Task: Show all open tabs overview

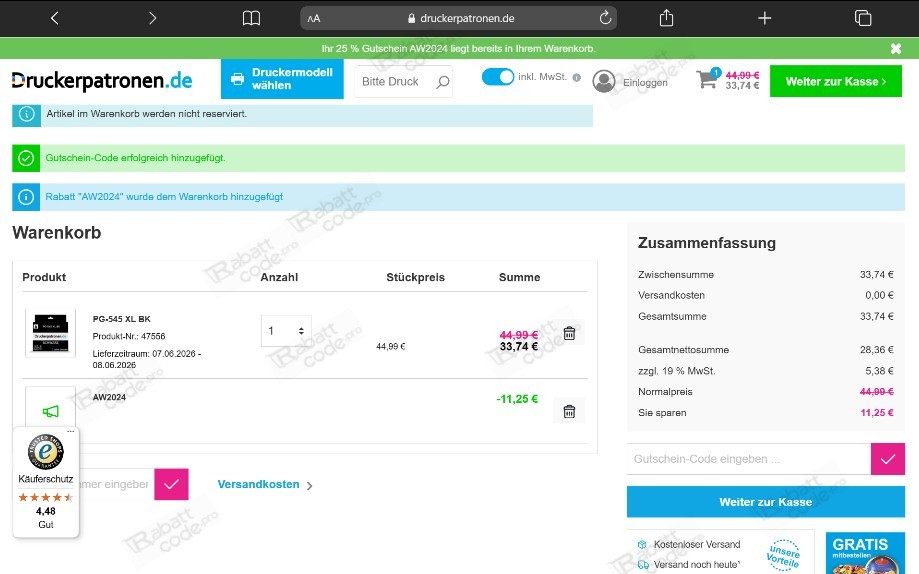Action: [x=863, y=18]
